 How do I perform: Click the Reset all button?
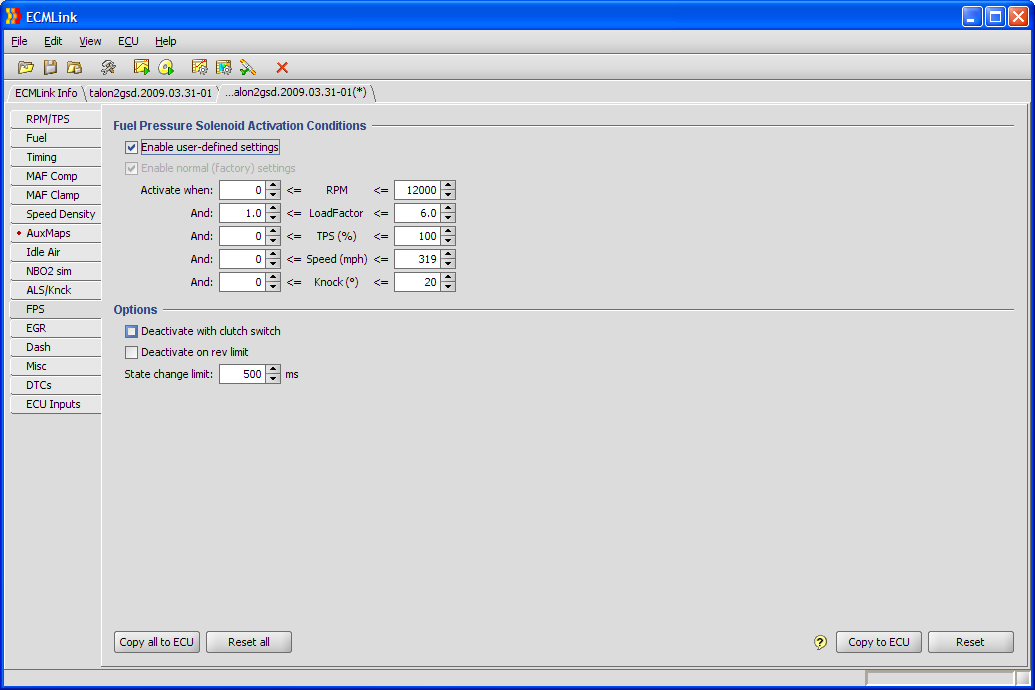coord(248,642)
